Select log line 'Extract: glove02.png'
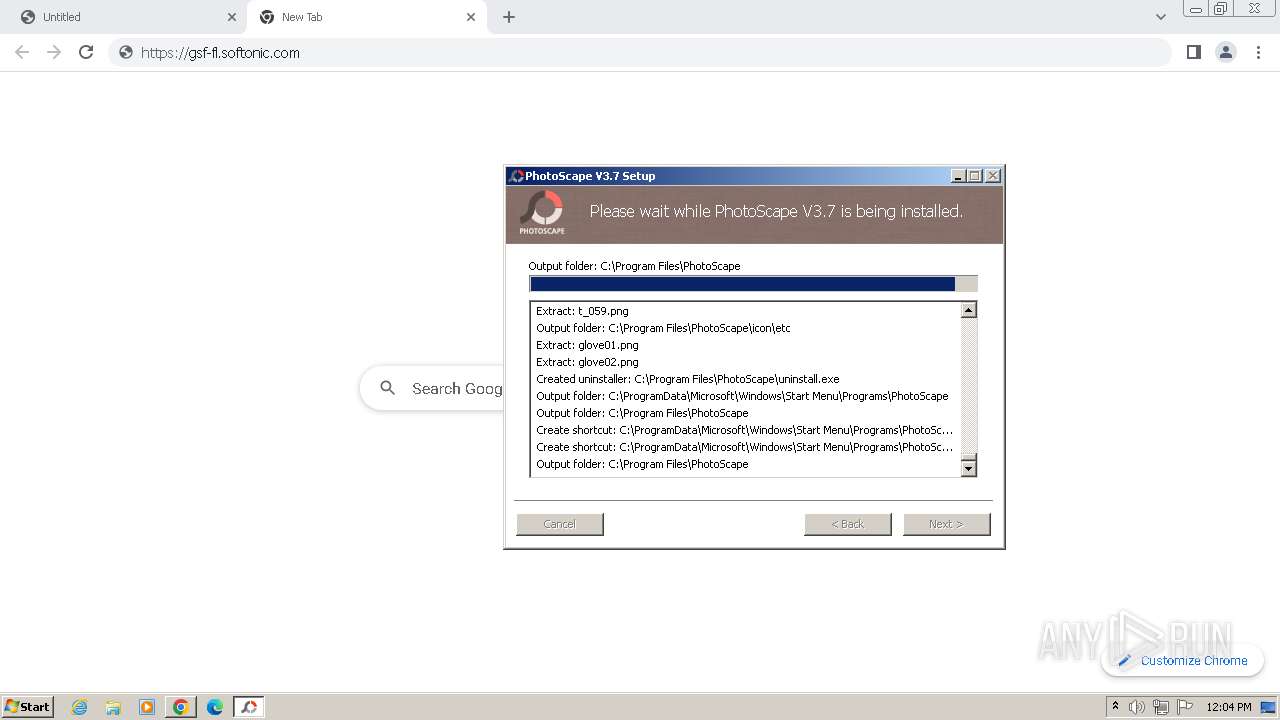Screen dimensions: 1280x720 [x=587, y=362]
